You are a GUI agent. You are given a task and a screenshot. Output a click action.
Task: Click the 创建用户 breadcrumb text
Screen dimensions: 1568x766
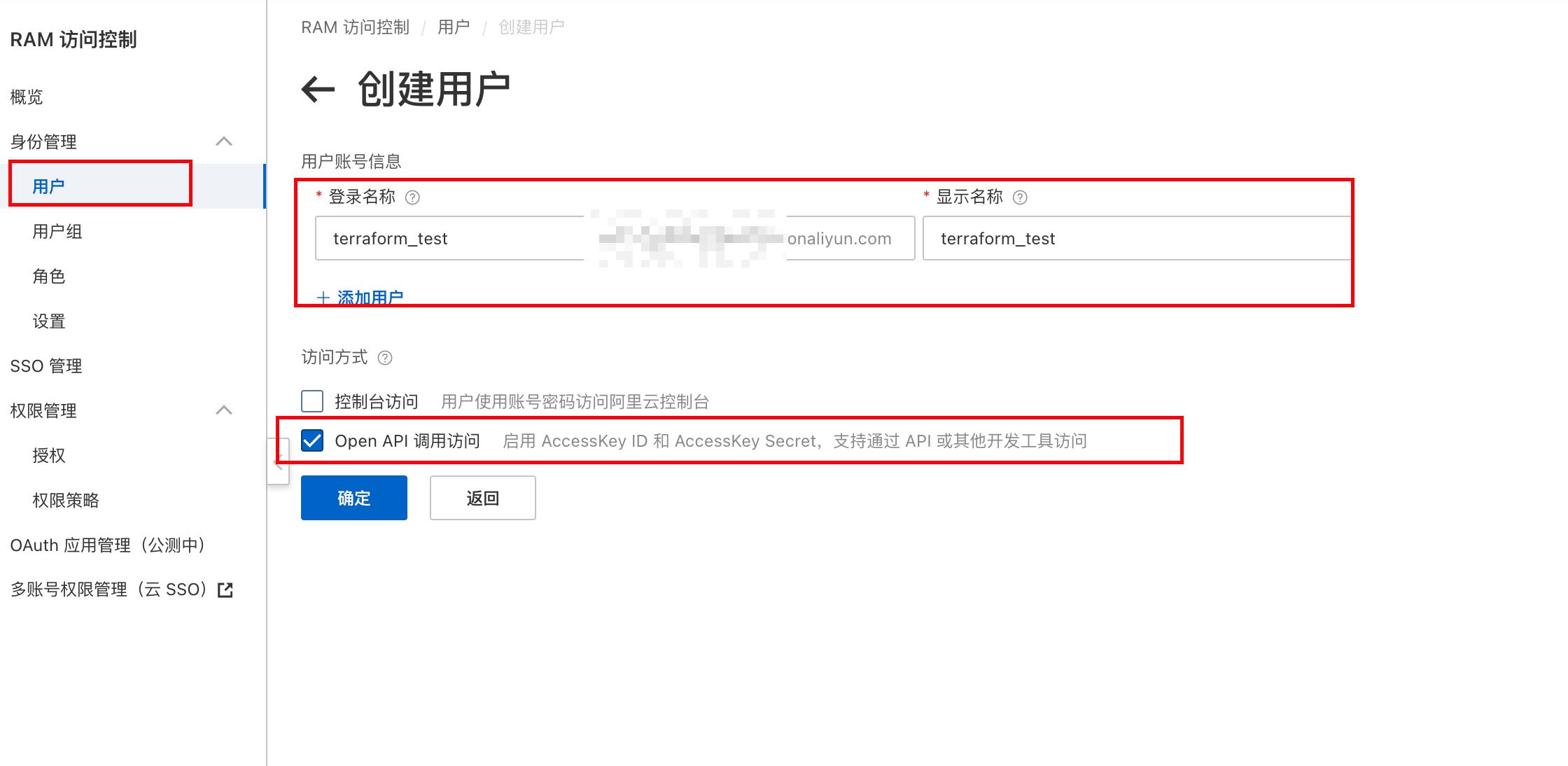coord(531,27)
